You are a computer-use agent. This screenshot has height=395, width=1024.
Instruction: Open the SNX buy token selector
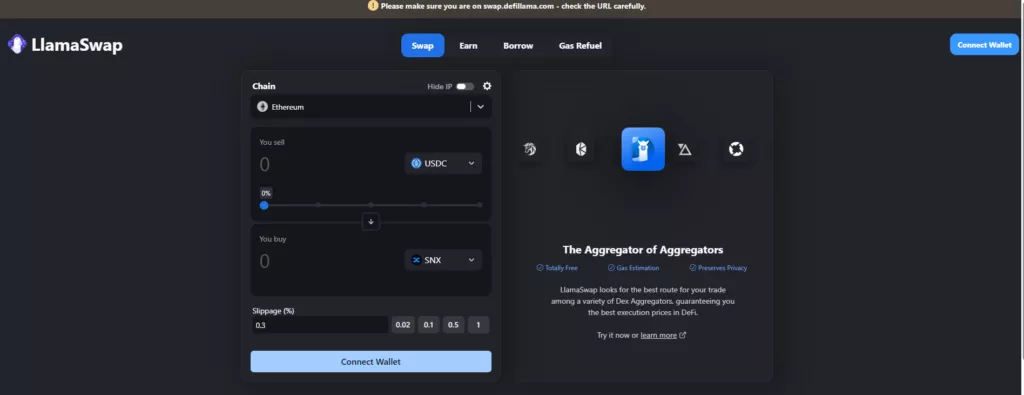[443, 260]
